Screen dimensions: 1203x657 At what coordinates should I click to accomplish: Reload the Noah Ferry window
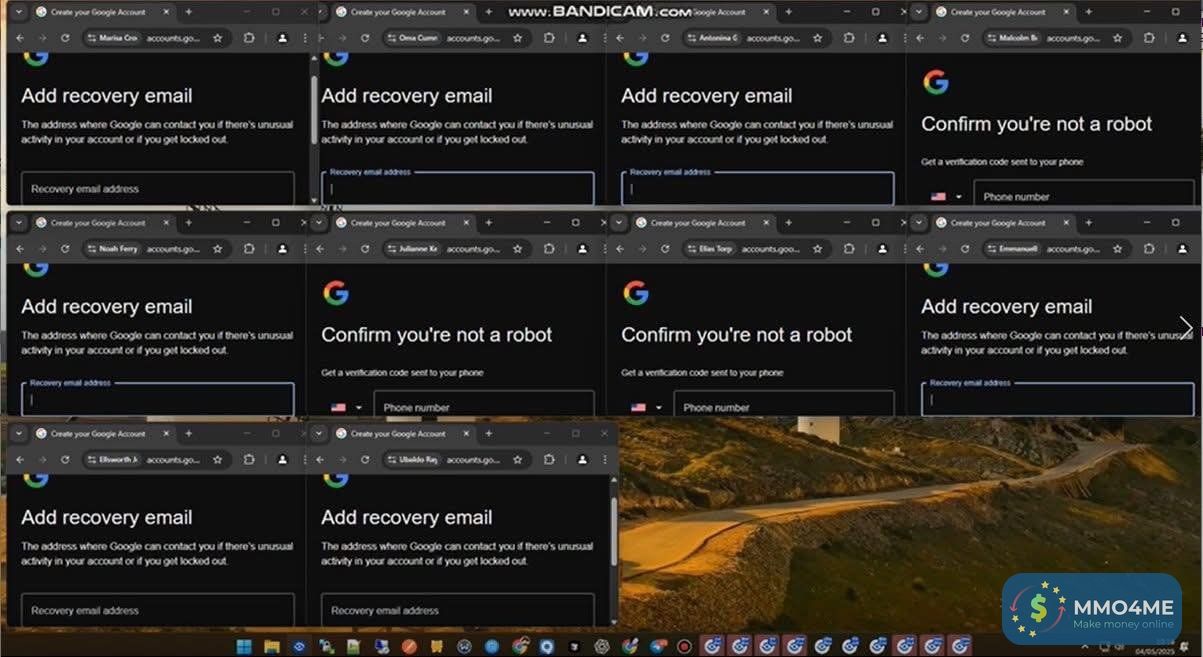click(65, 249)
